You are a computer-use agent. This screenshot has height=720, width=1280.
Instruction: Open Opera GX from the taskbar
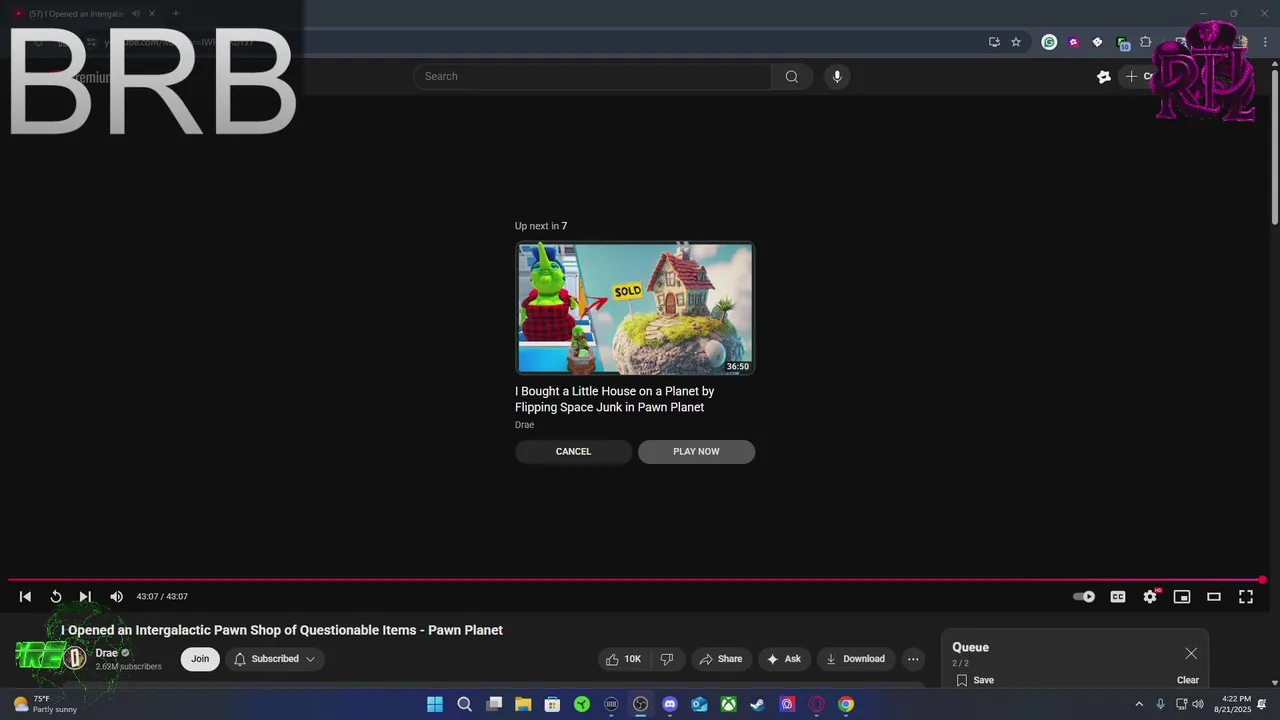coord(817,704)
